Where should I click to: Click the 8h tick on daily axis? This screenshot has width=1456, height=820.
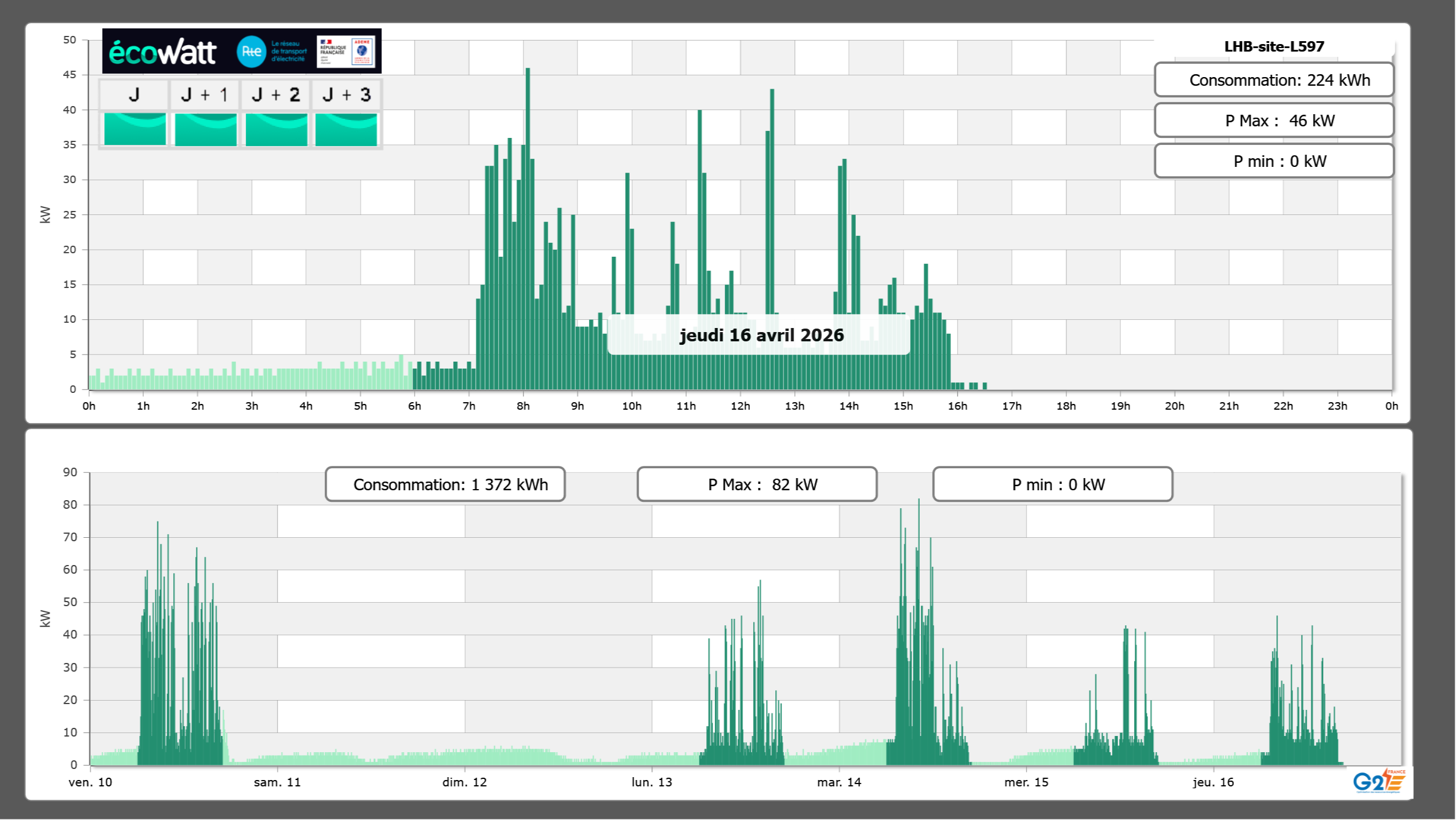click(x=523, y=406)
